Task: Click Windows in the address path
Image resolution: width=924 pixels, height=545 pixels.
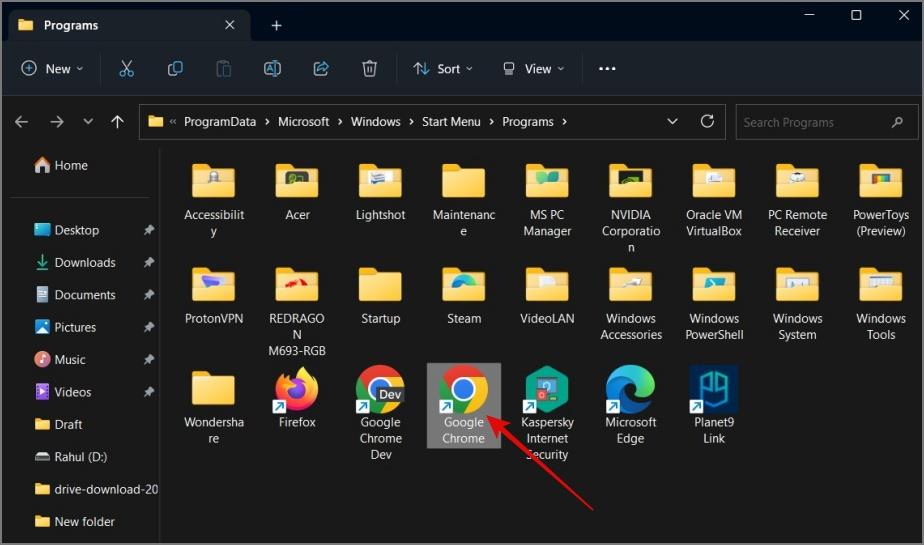Action: point(375,122)
